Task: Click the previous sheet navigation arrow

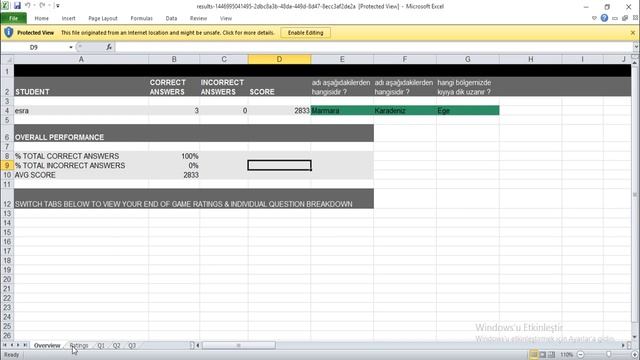Action: pos(11,345)
